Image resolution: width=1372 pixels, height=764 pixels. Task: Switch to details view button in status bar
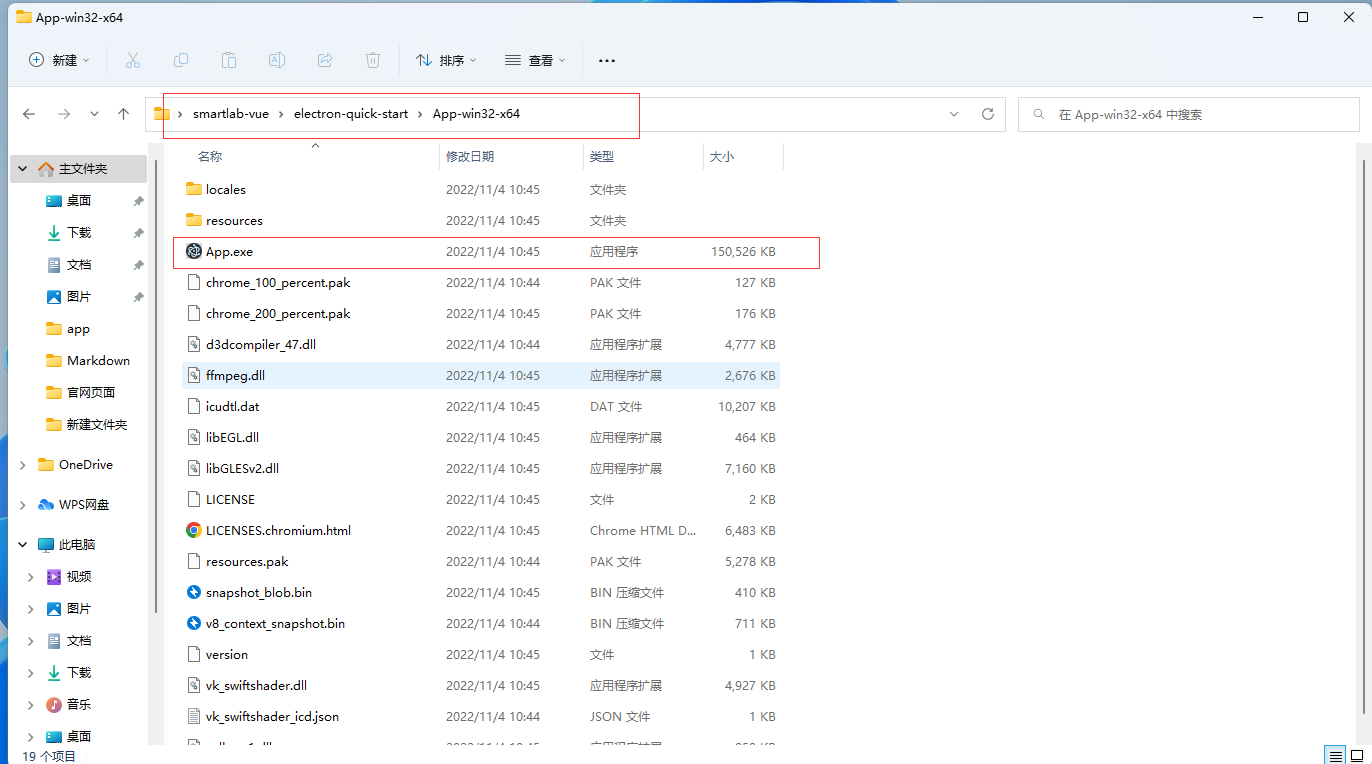(1335, 755)
